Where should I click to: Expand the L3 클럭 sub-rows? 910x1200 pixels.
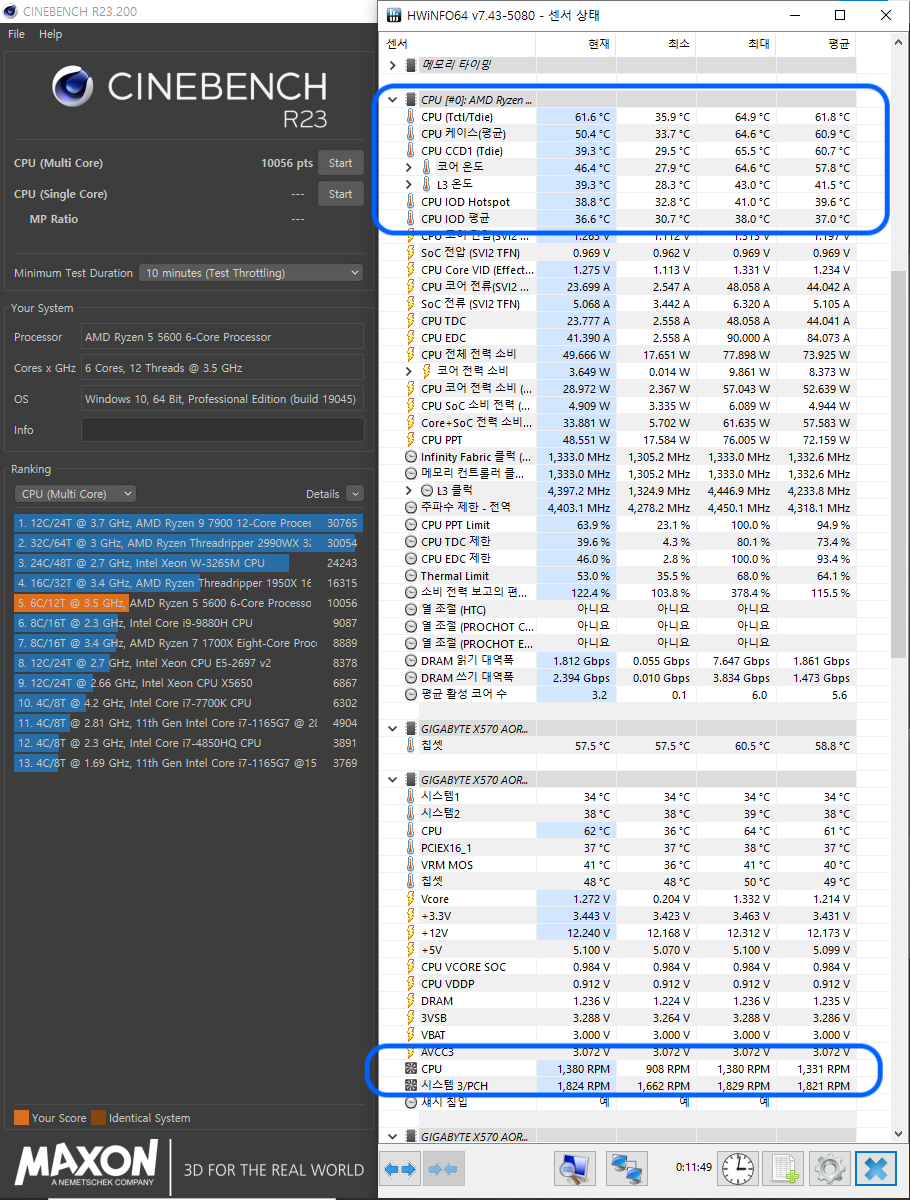[x=409, y=491]
